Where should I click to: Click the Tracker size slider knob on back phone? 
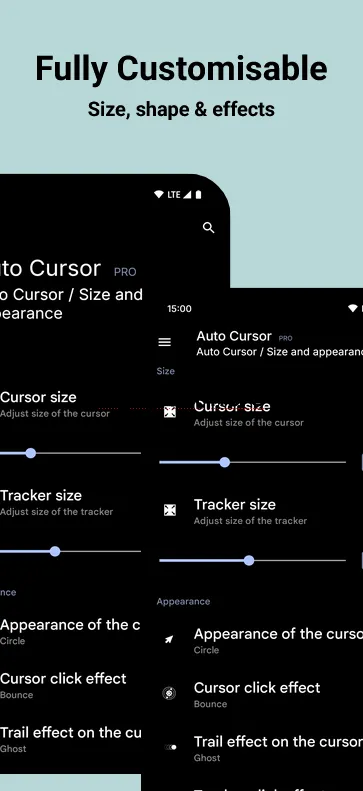55,551
